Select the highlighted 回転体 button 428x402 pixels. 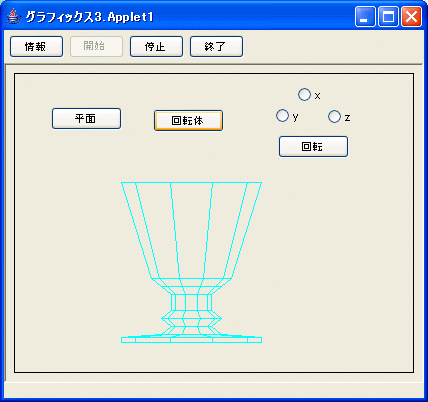pos(188,120)
